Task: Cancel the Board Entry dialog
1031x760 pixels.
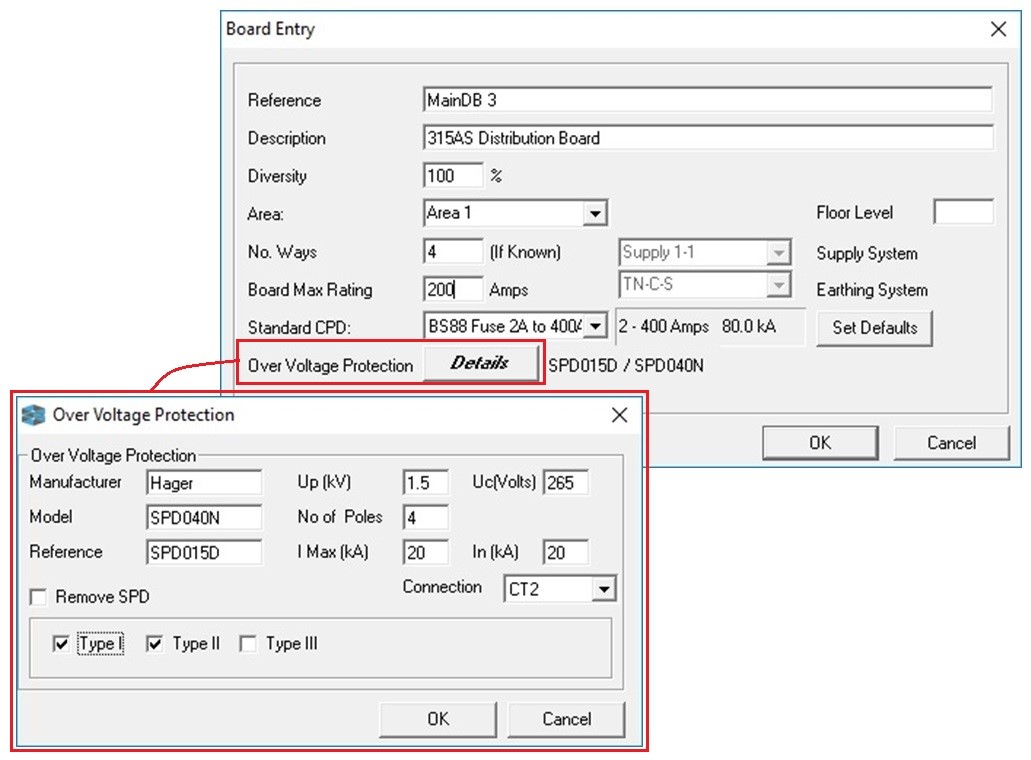Action: (x=951, y=443)
